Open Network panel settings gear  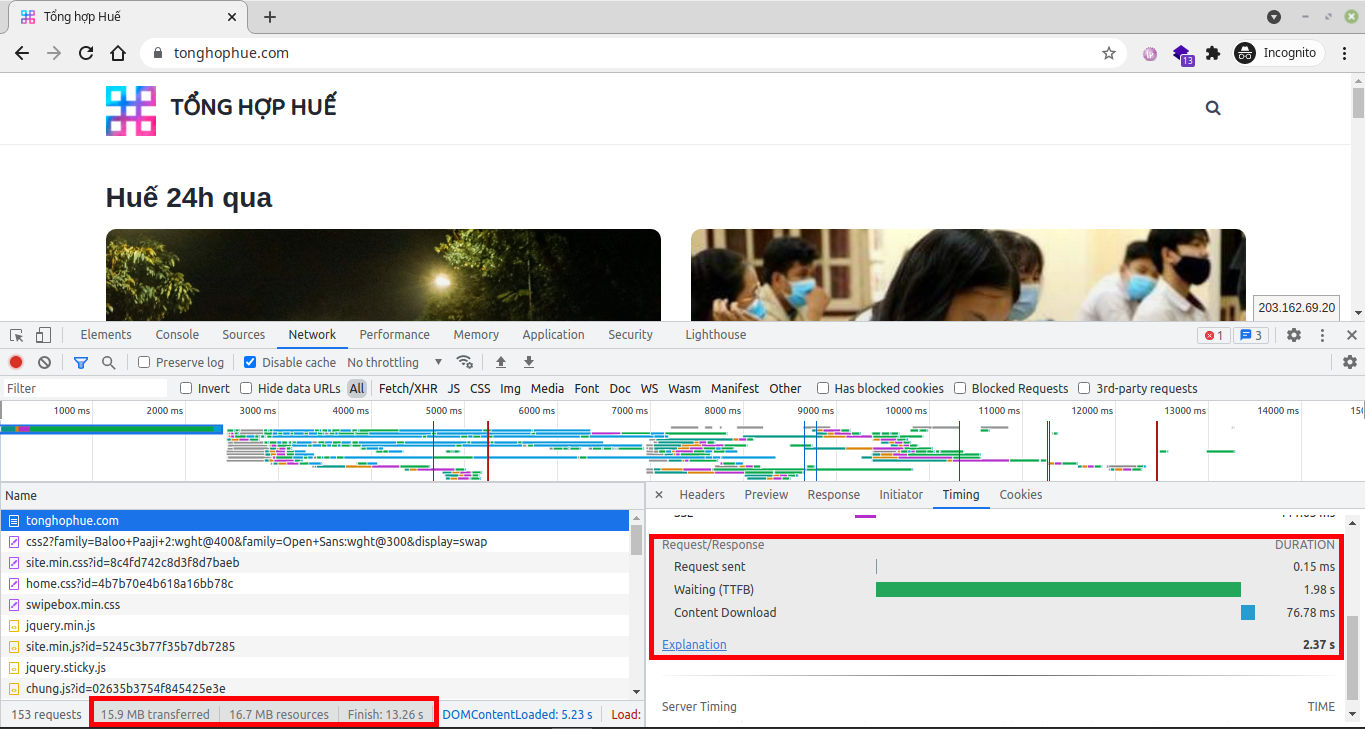point(1350,362)
